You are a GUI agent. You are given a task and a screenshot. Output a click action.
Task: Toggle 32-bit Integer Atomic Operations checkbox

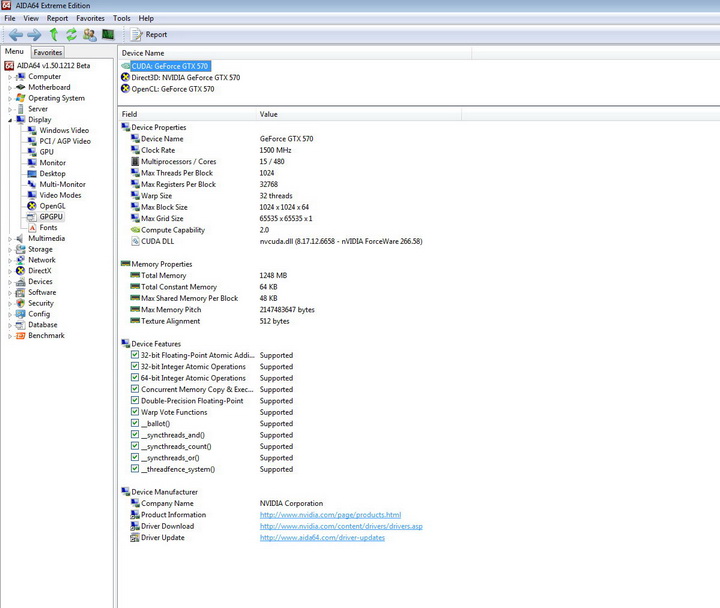(x=135, y=366)
